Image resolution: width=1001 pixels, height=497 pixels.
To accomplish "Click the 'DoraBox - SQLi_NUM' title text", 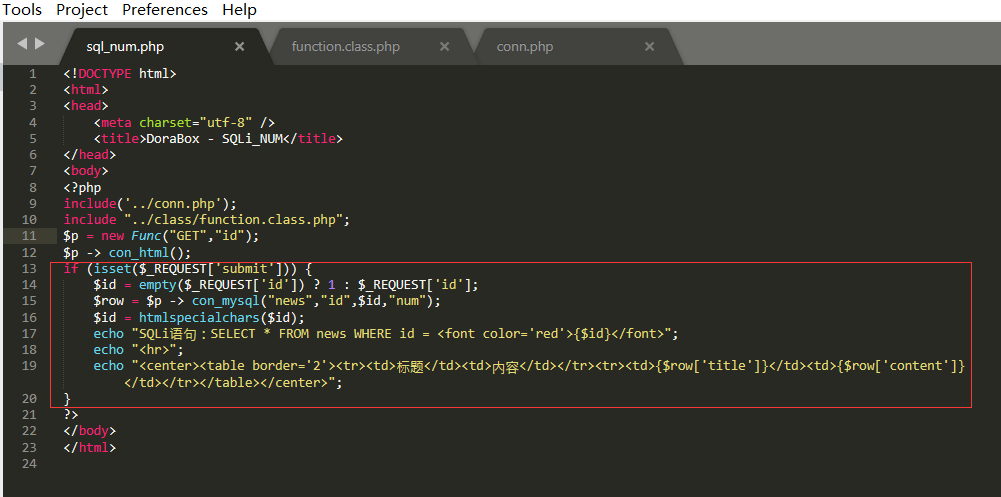I will point(214,138).
